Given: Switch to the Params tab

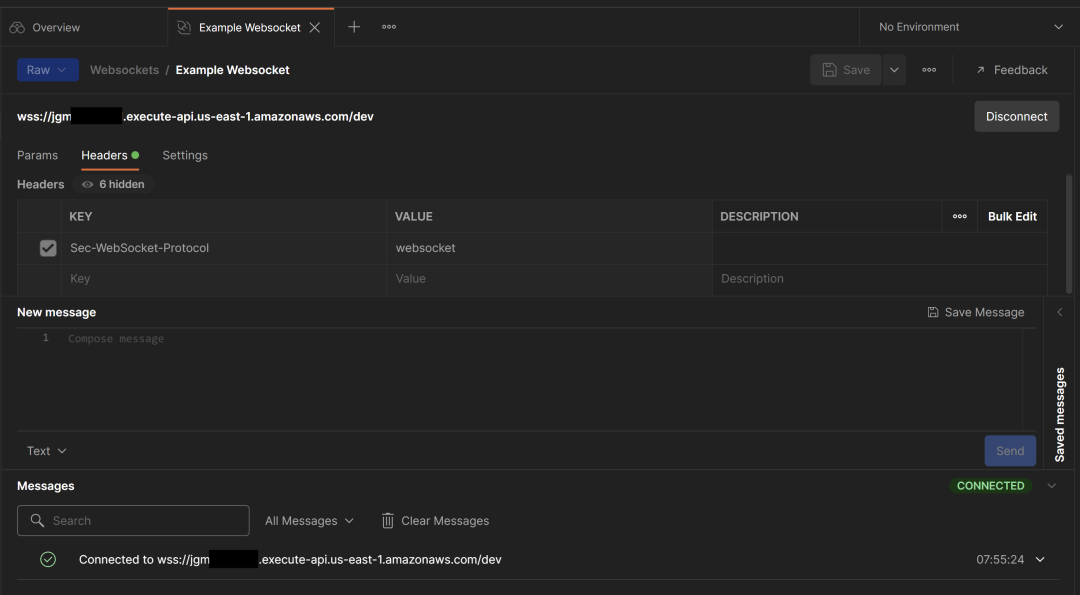Looking at the screenshot, I should tap(37, 155).
